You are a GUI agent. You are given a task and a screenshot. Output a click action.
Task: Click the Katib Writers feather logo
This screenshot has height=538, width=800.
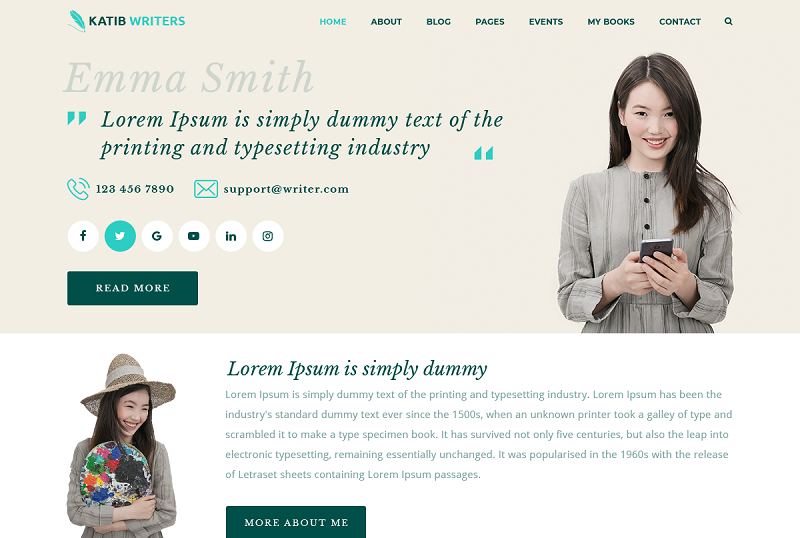[x=77, y=21]
